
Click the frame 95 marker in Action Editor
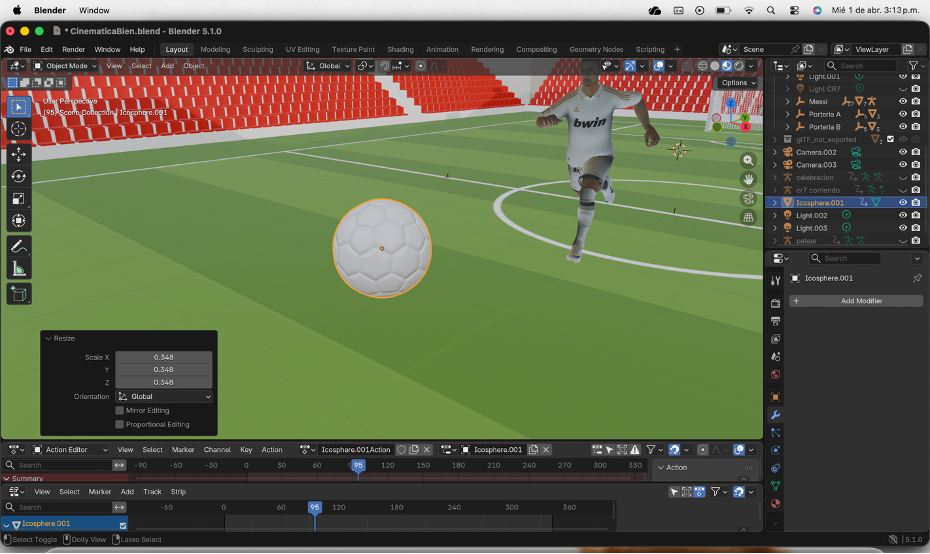(358, 465)
